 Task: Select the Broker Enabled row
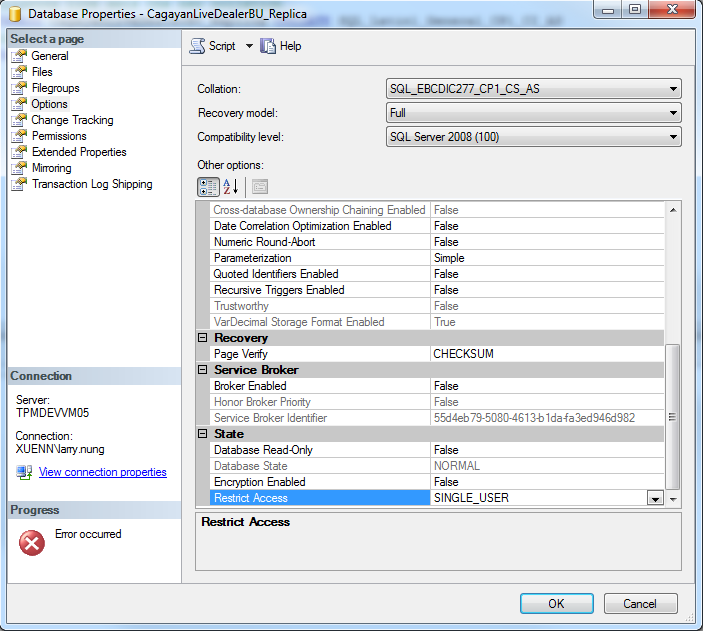[x=437, y=386]
